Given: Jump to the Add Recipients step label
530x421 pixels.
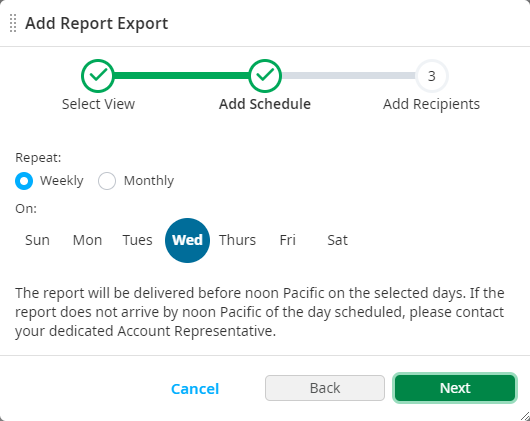Looking at the screenshot, I should (x=431, y=104).
